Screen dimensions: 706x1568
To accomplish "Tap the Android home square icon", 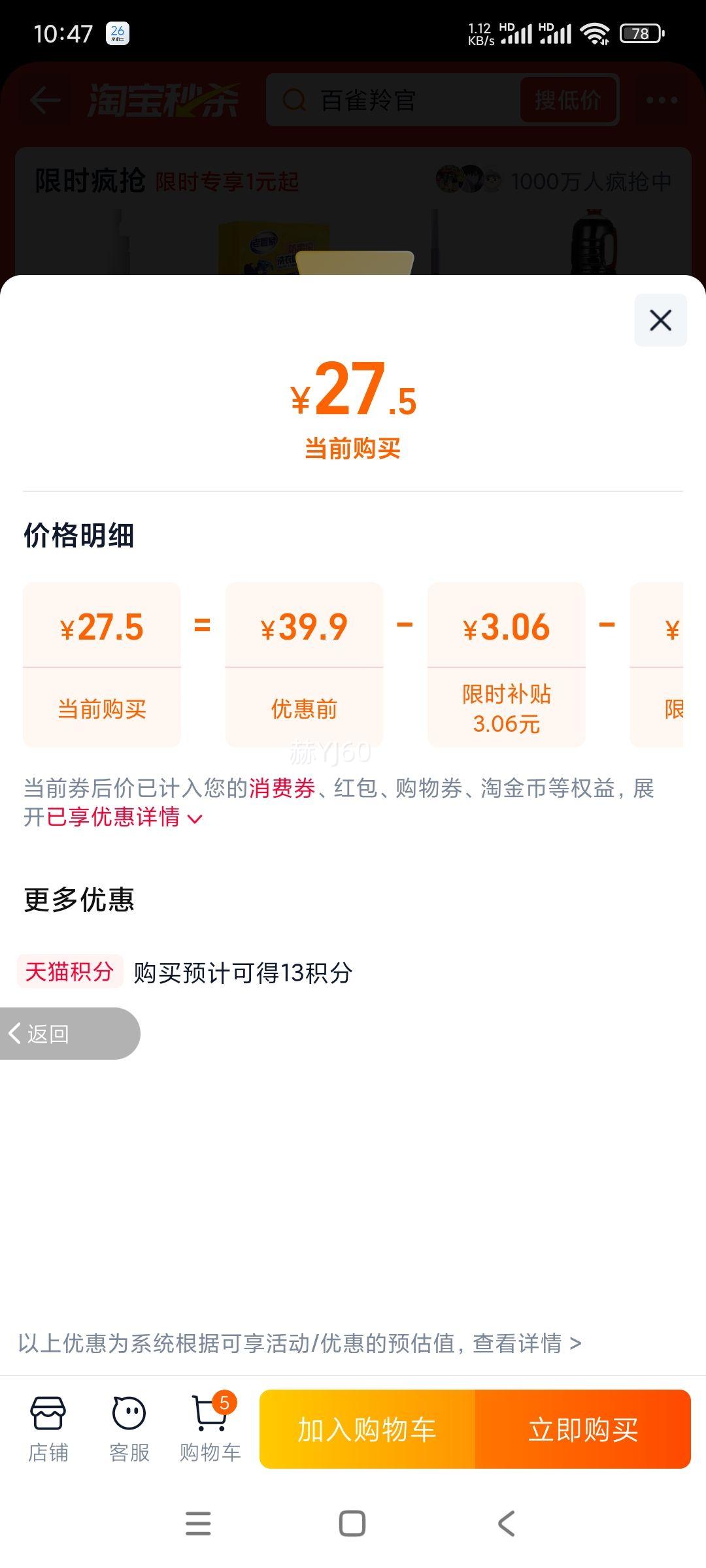I will tap(352, 1524).
